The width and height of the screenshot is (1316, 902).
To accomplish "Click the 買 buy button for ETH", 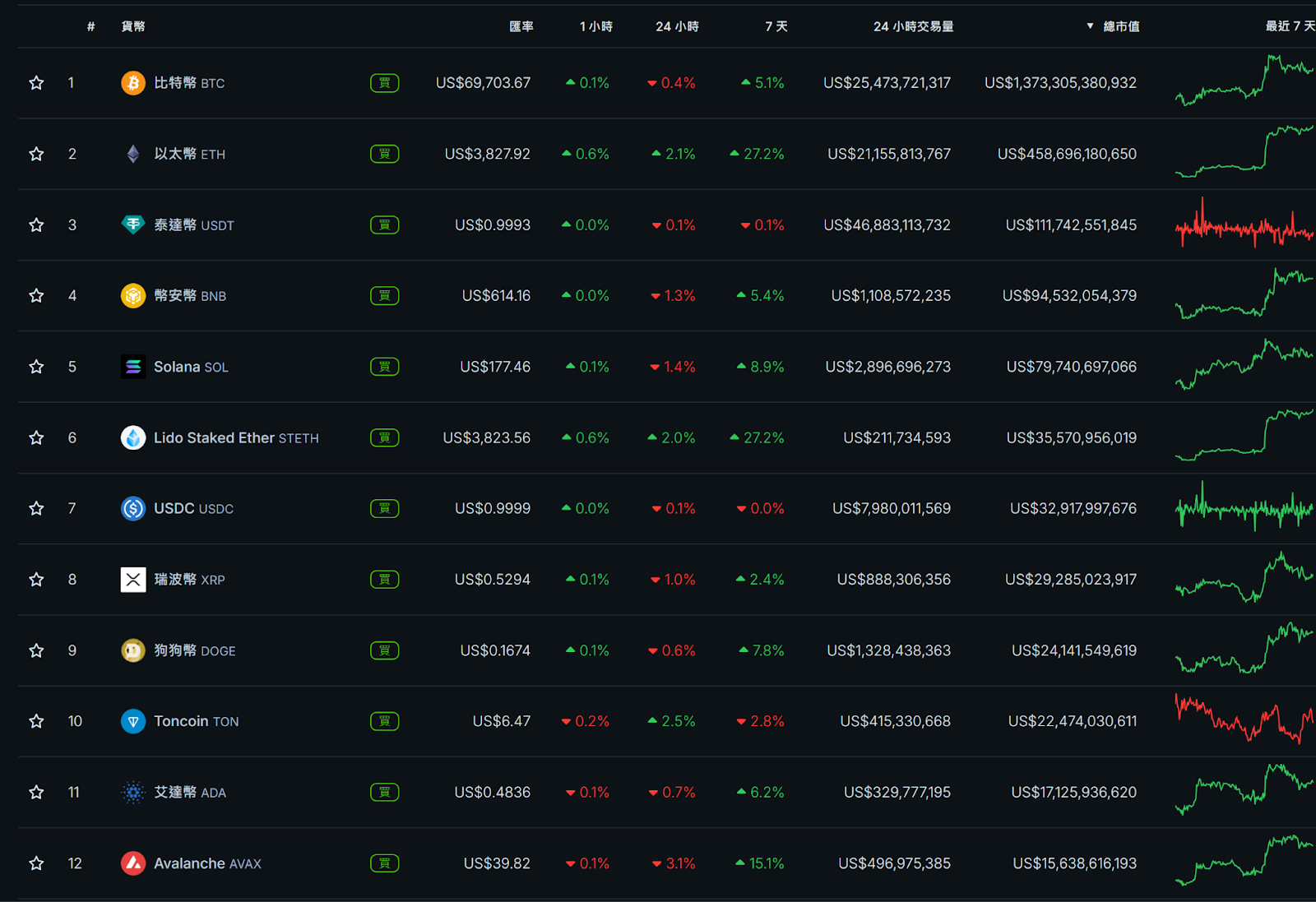I will (385, 154).
